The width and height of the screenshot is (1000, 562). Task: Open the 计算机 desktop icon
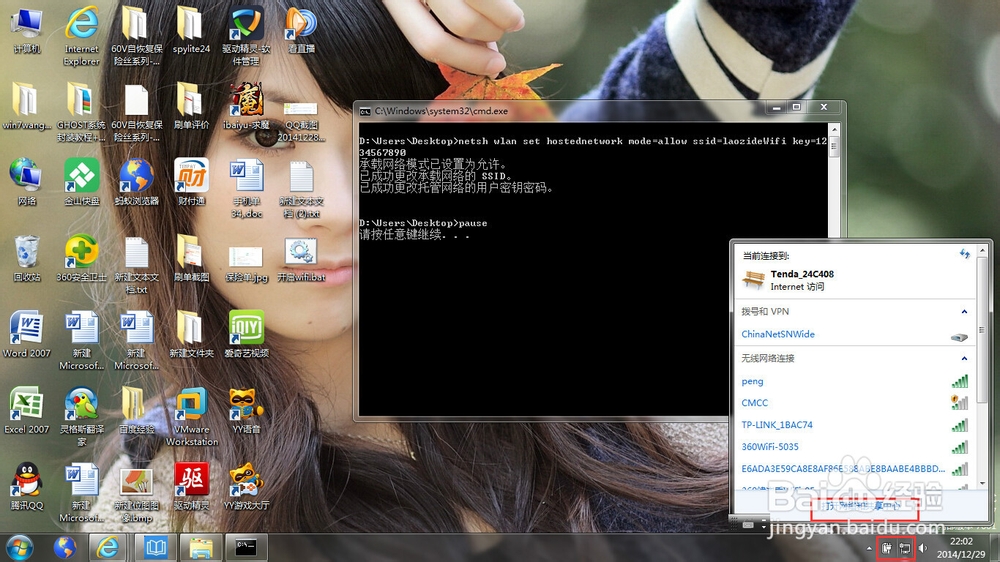27,32
